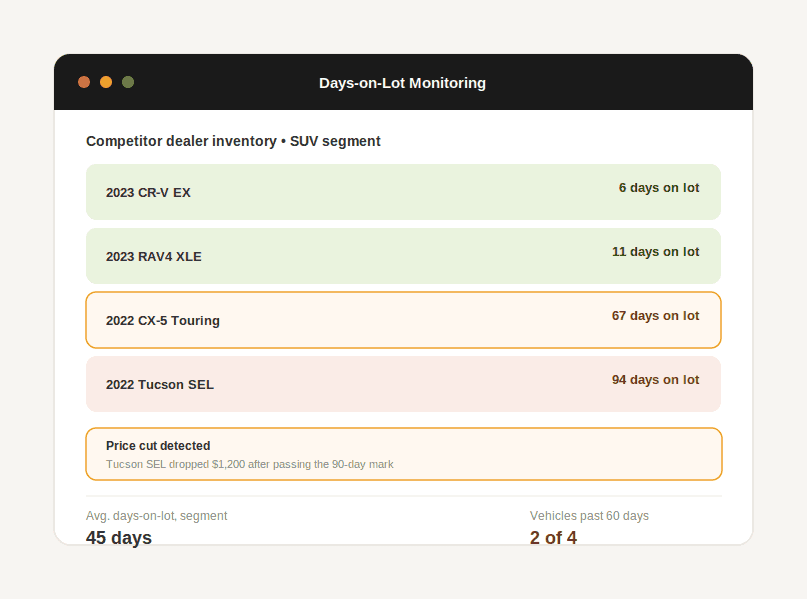
Task: Click the 6 days on lot value
Action: pyautogui.click(x=659, y=188)
